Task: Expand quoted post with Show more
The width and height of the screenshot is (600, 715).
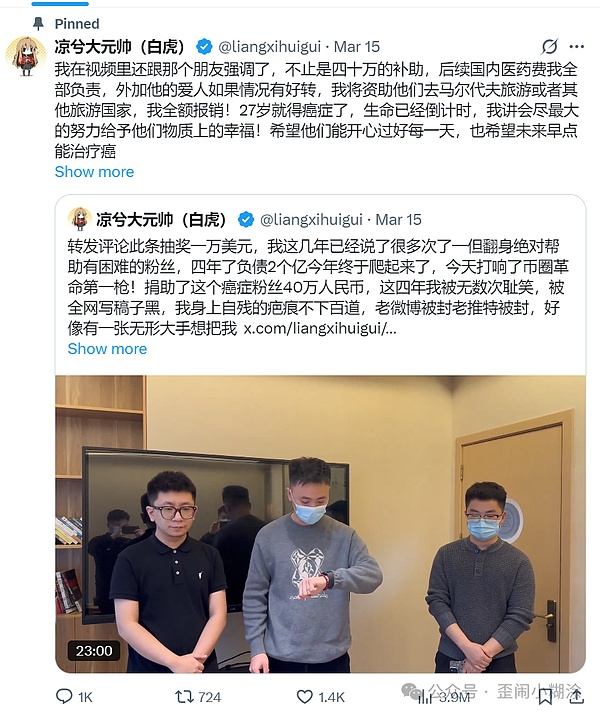Action: (107, 348)
